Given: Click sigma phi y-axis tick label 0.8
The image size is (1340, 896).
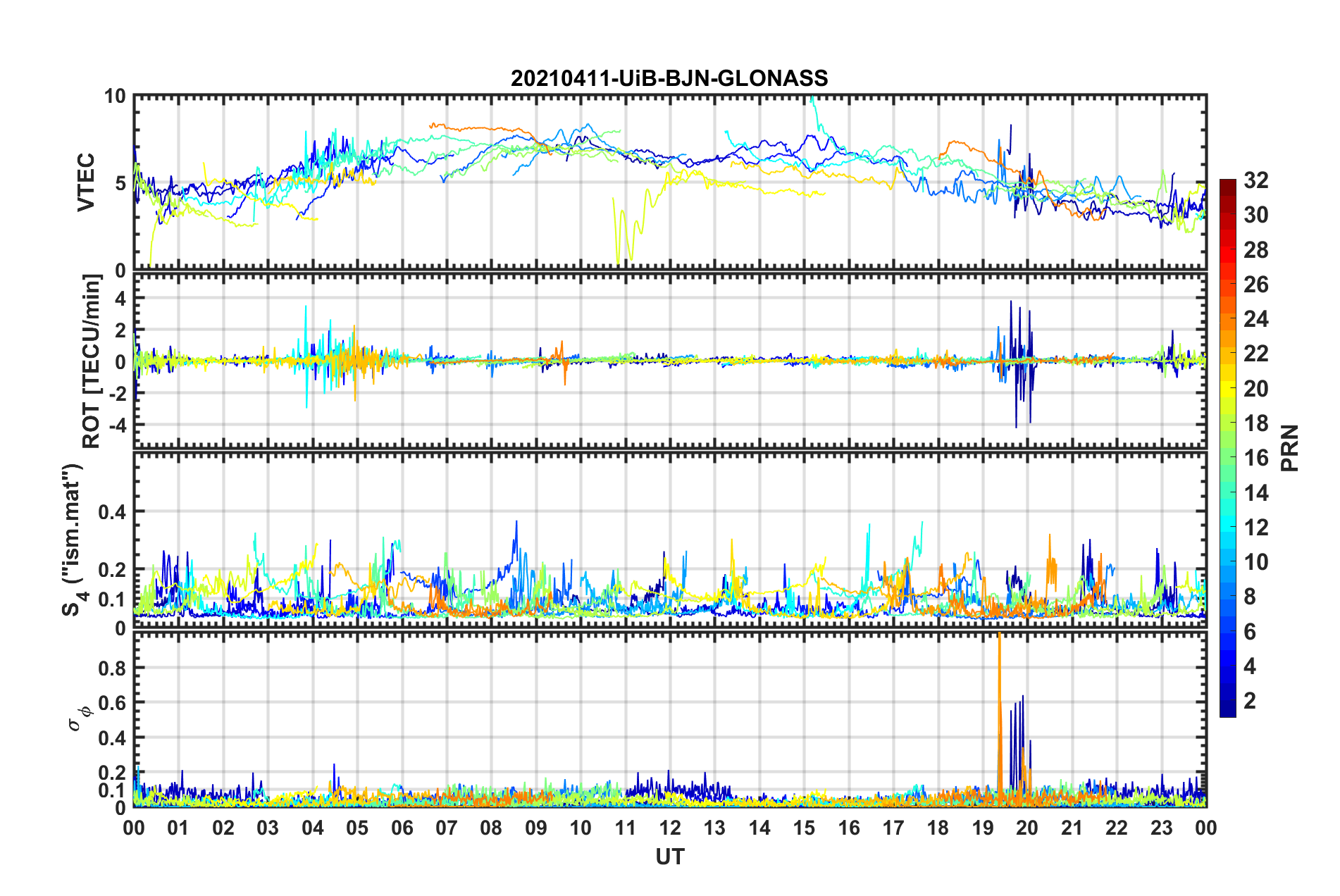Looking at the screenshot, I should pos(112,668).
